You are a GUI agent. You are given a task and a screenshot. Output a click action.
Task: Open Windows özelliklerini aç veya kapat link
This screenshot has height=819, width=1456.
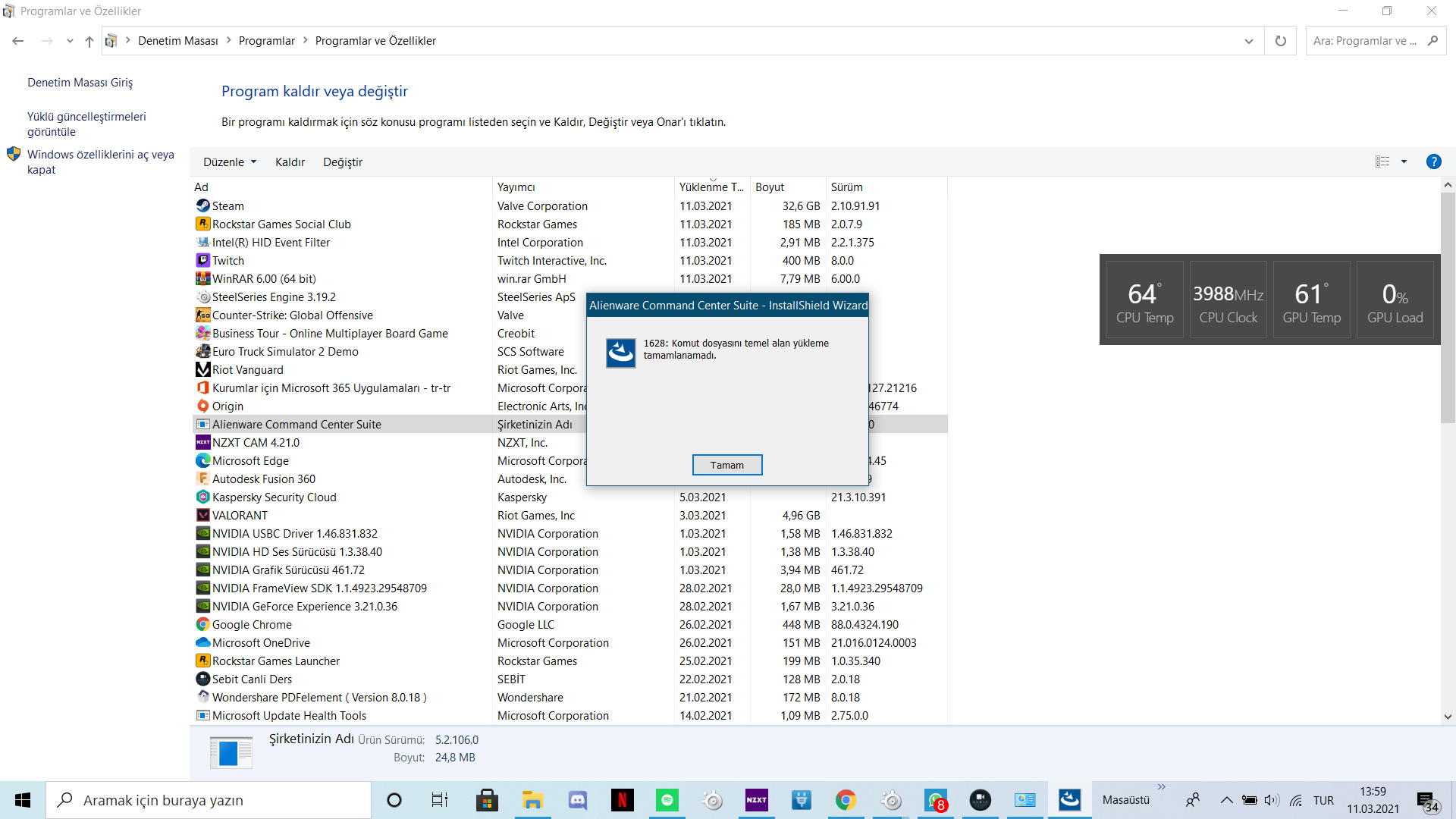101,162
